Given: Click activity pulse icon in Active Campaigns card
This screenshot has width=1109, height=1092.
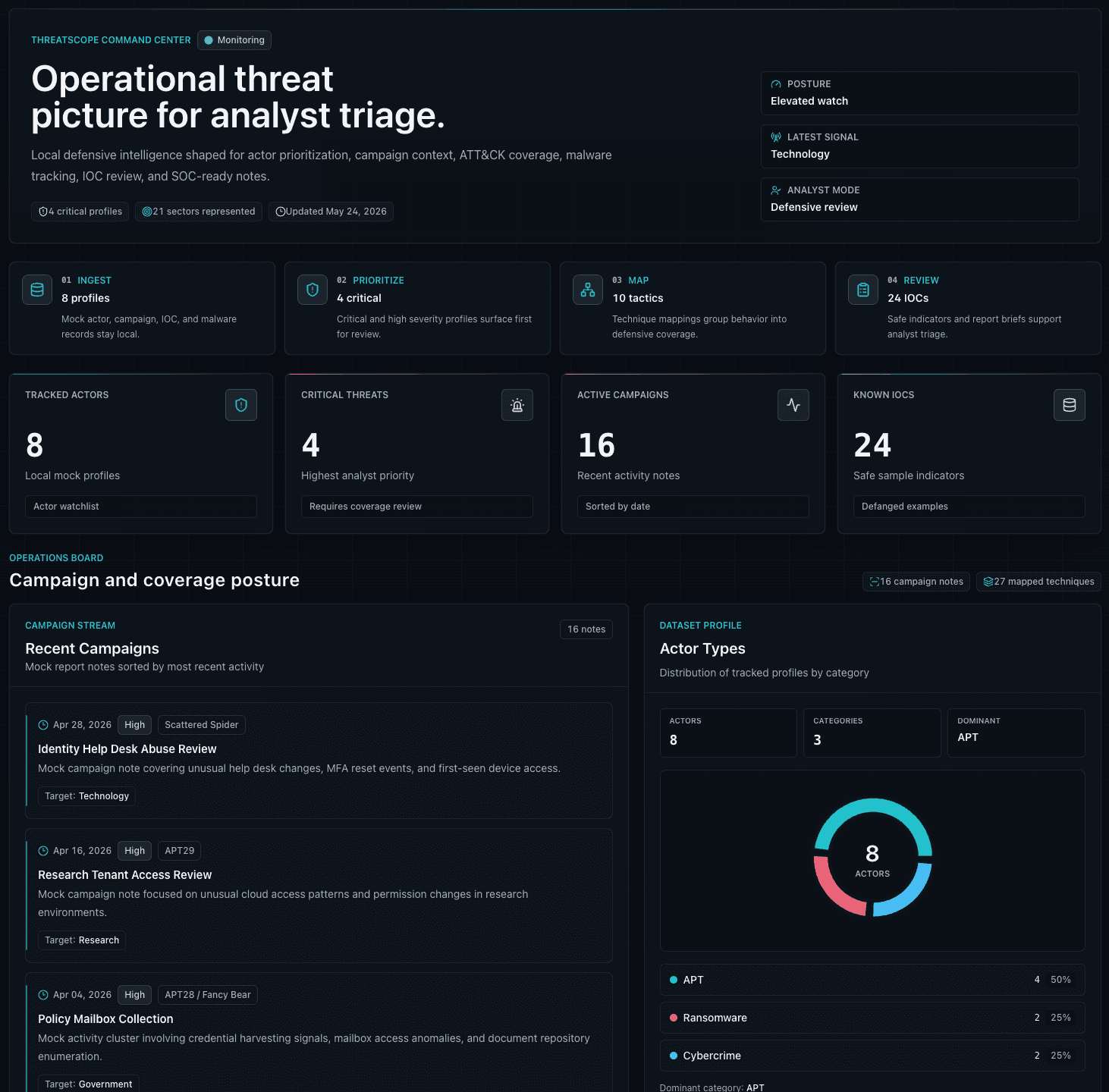Looking at the screenshot, I should point(793,405).
